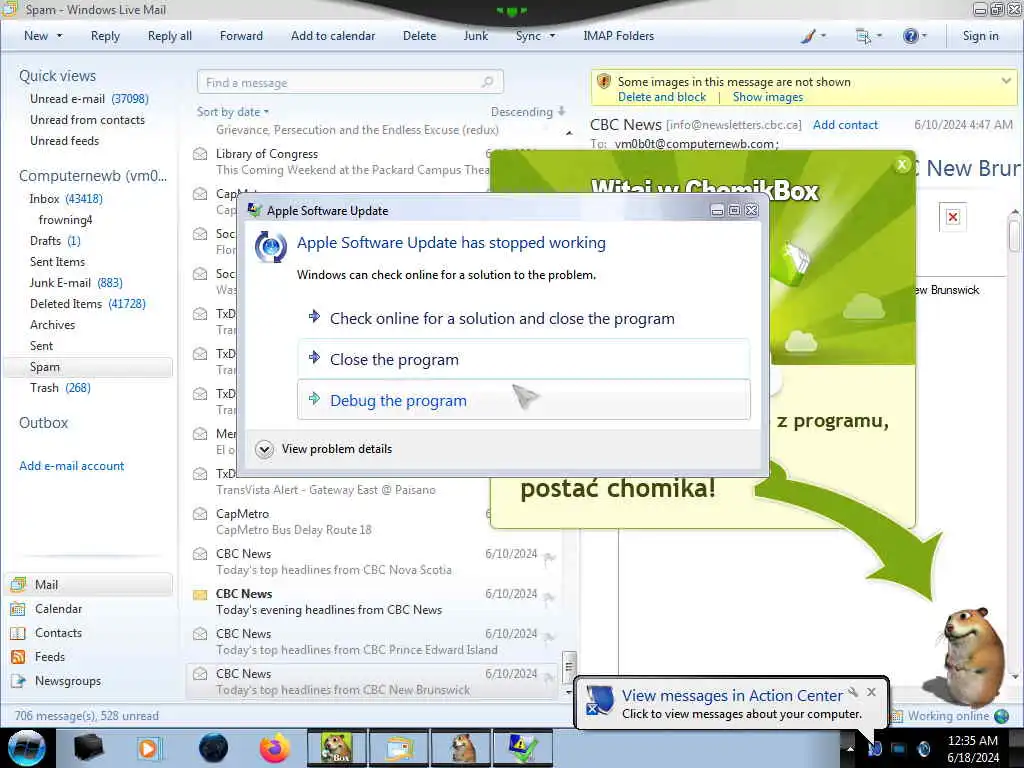This screenshot has height=768, width=1024.
Task: Flag the CBC evening headlines message
Action: pyautogui.click(x=549, y=598)
